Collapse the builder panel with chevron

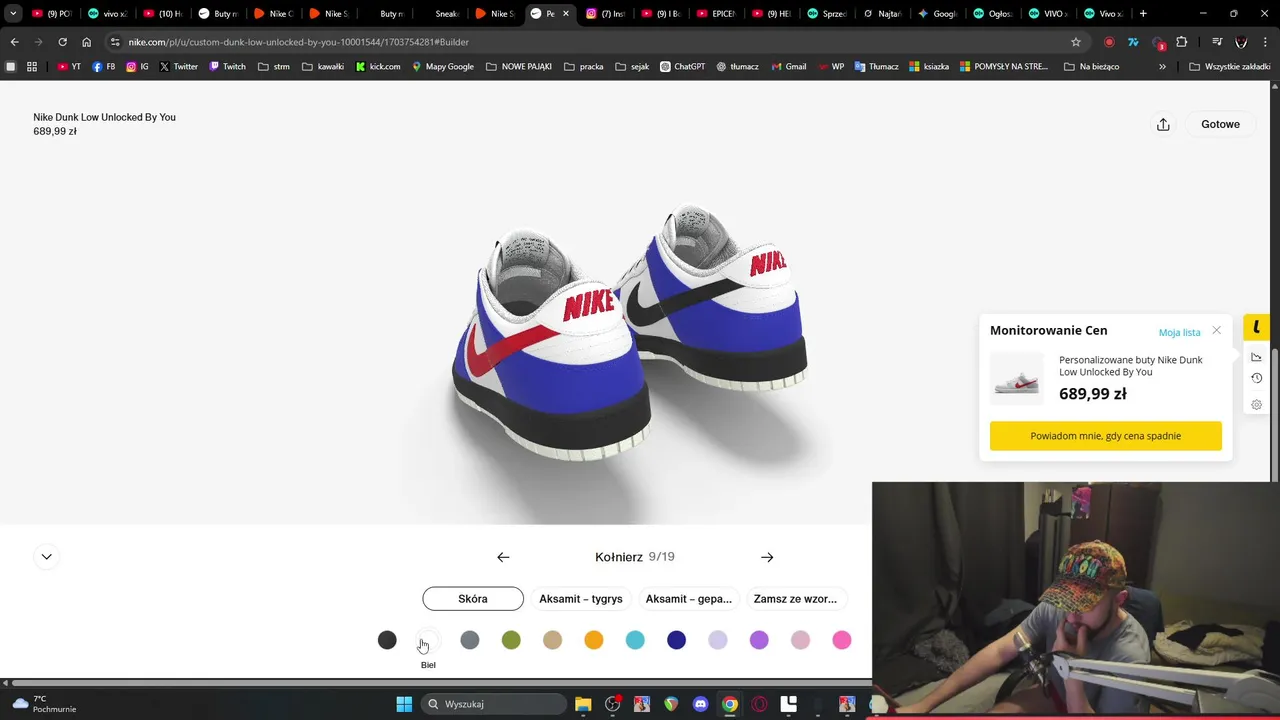click(46, 556)
